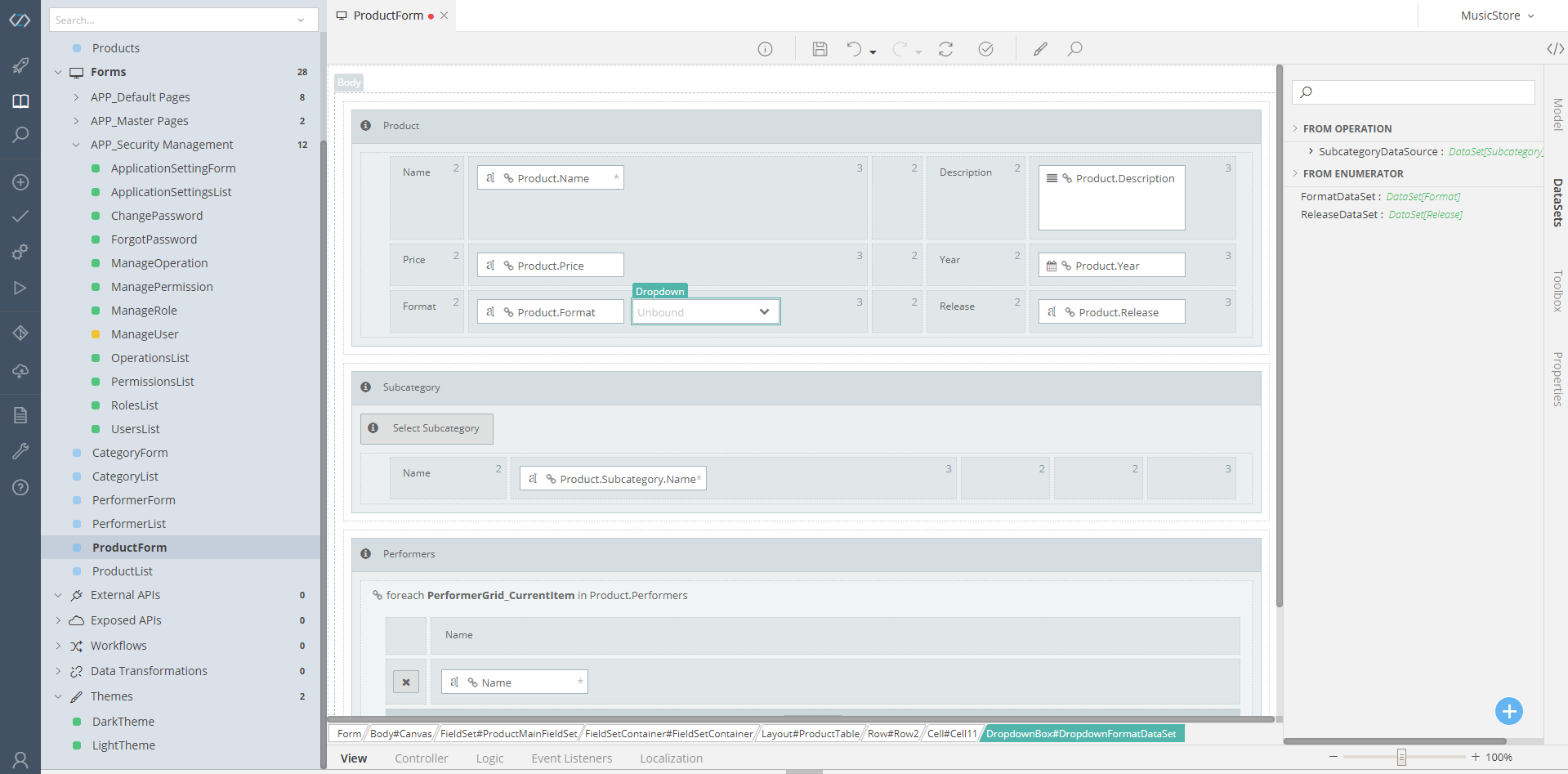Image resolution: width=1568 pixels, height=774 pixels.
Task: Open the cloud deploy icon in the sidebar
Action: pos(20,372)
